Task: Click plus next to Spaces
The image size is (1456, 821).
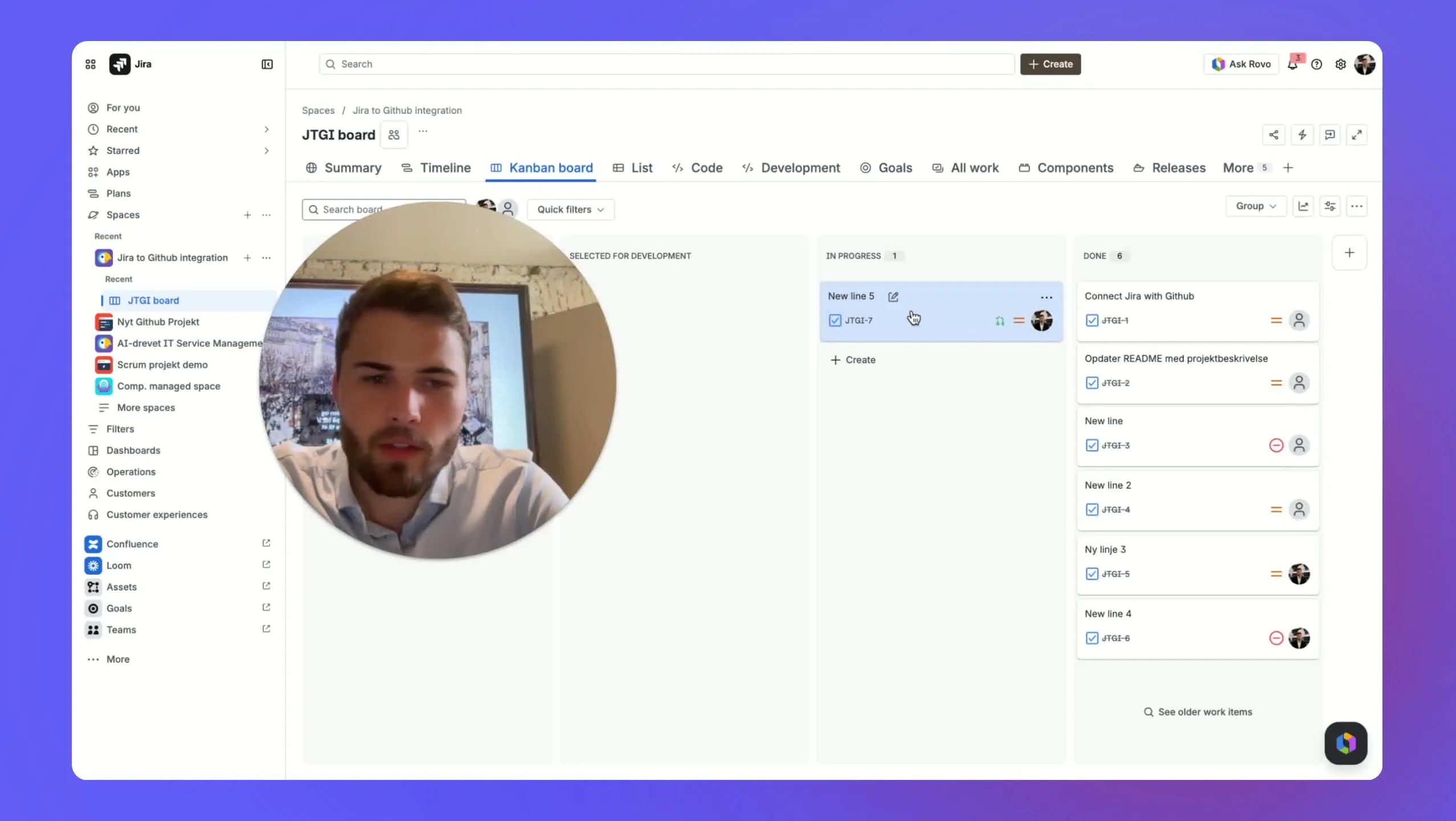Action: (247, 215)
